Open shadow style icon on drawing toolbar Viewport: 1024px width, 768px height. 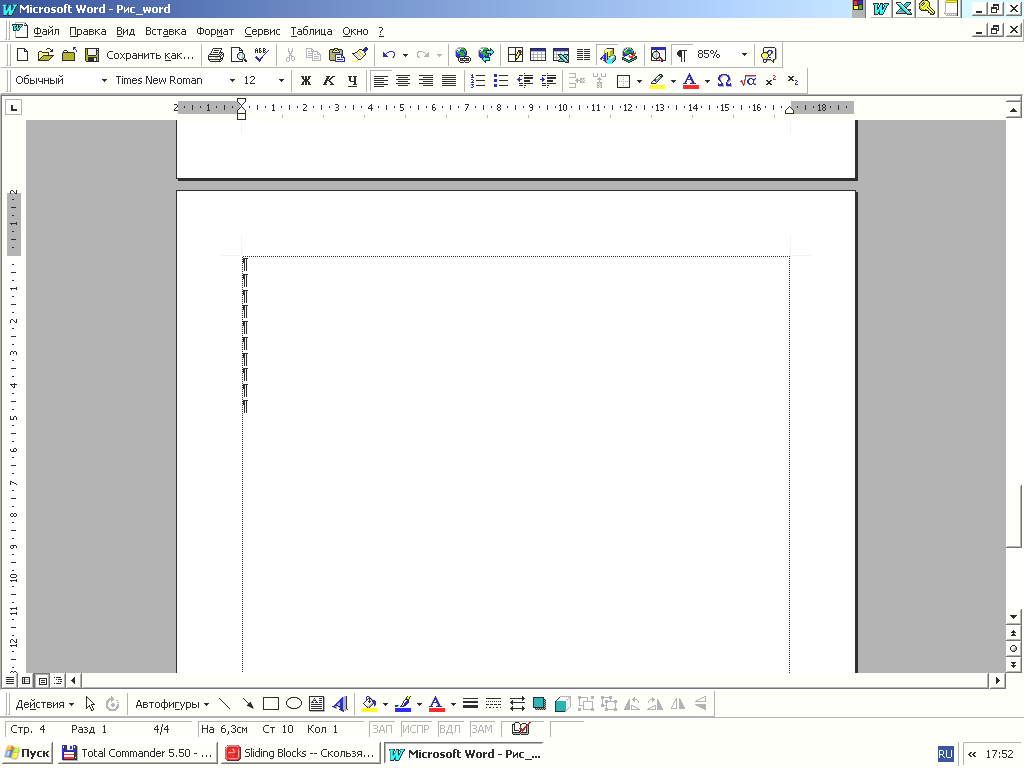tap(539, 703)
